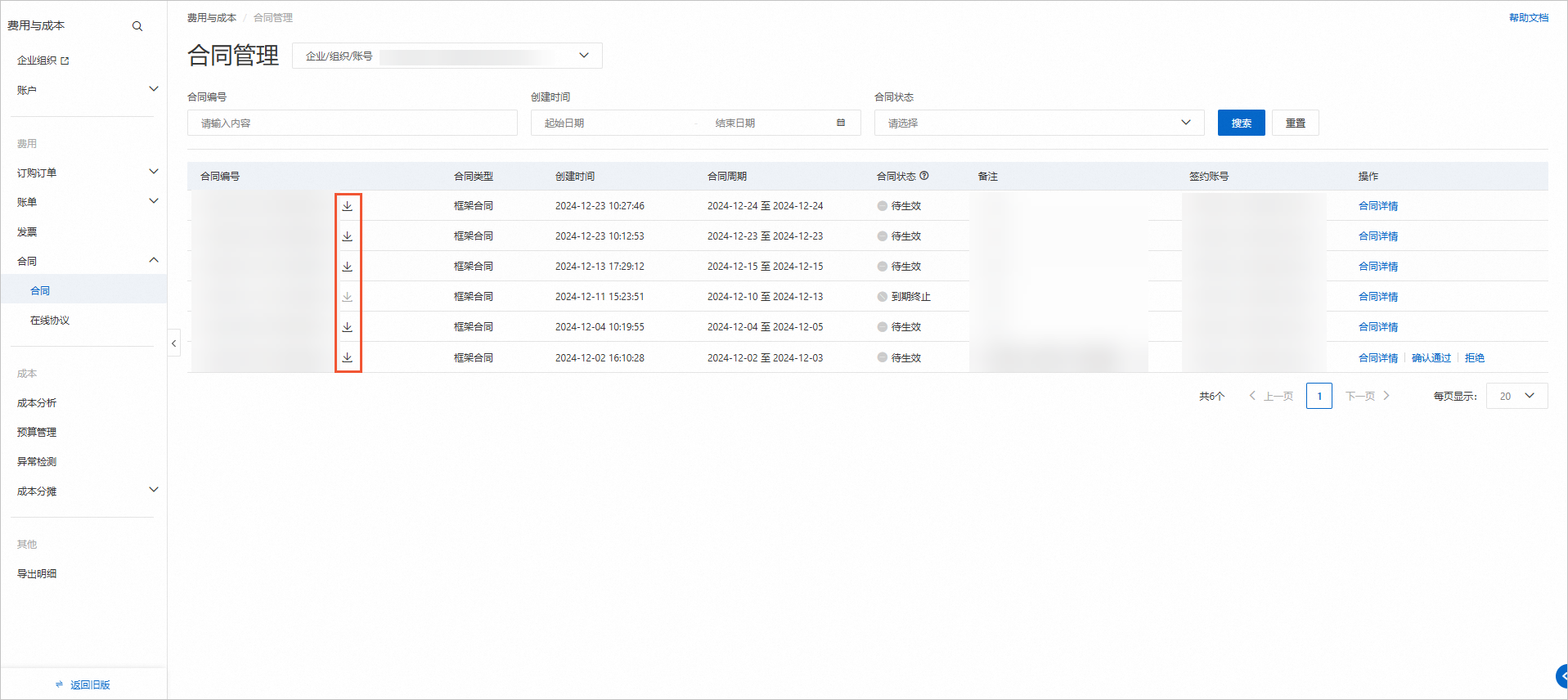This screenshot has height=700, width=1568.
Task: Download contract created 2024-12-13 17:29:12
Action: [x=348, y=267]
